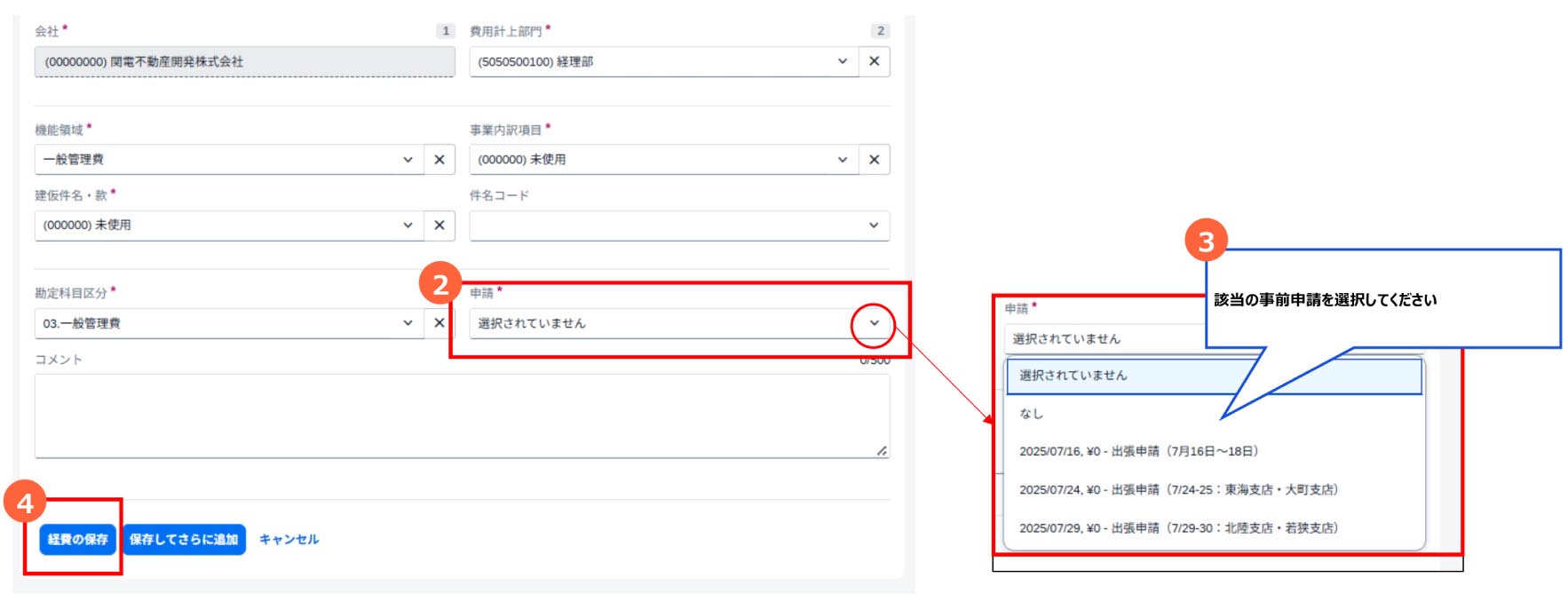Clear the 機能領域 field with X icon
The height and width of the screenshot is (602, 1568).
point(439,160)
